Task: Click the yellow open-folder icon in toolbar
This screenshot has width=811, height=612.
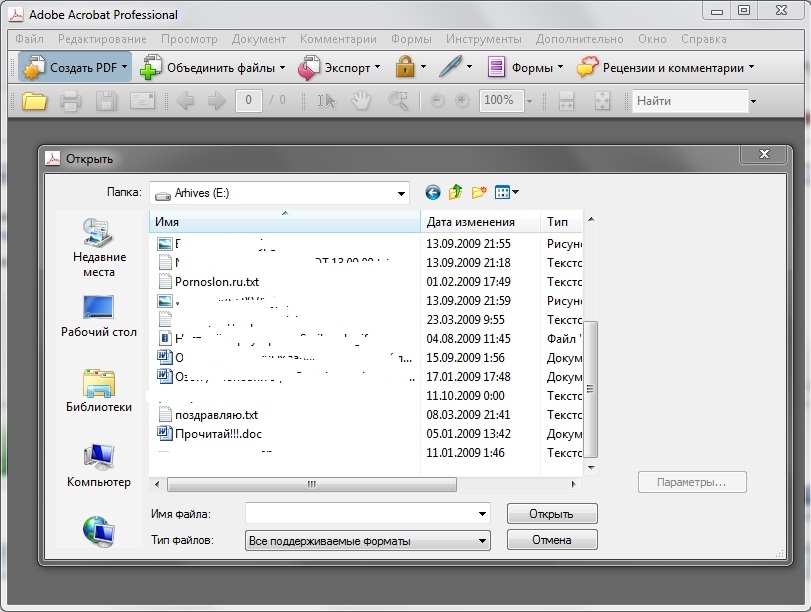Action: point(35,100)
